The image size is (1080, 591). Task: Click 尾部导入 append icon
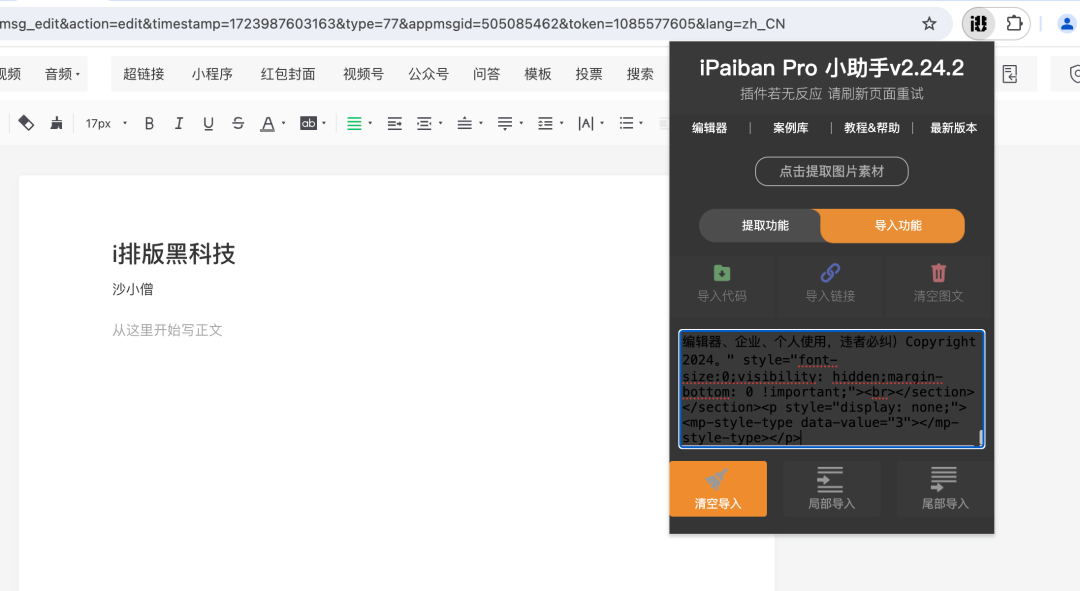[944, 480]
